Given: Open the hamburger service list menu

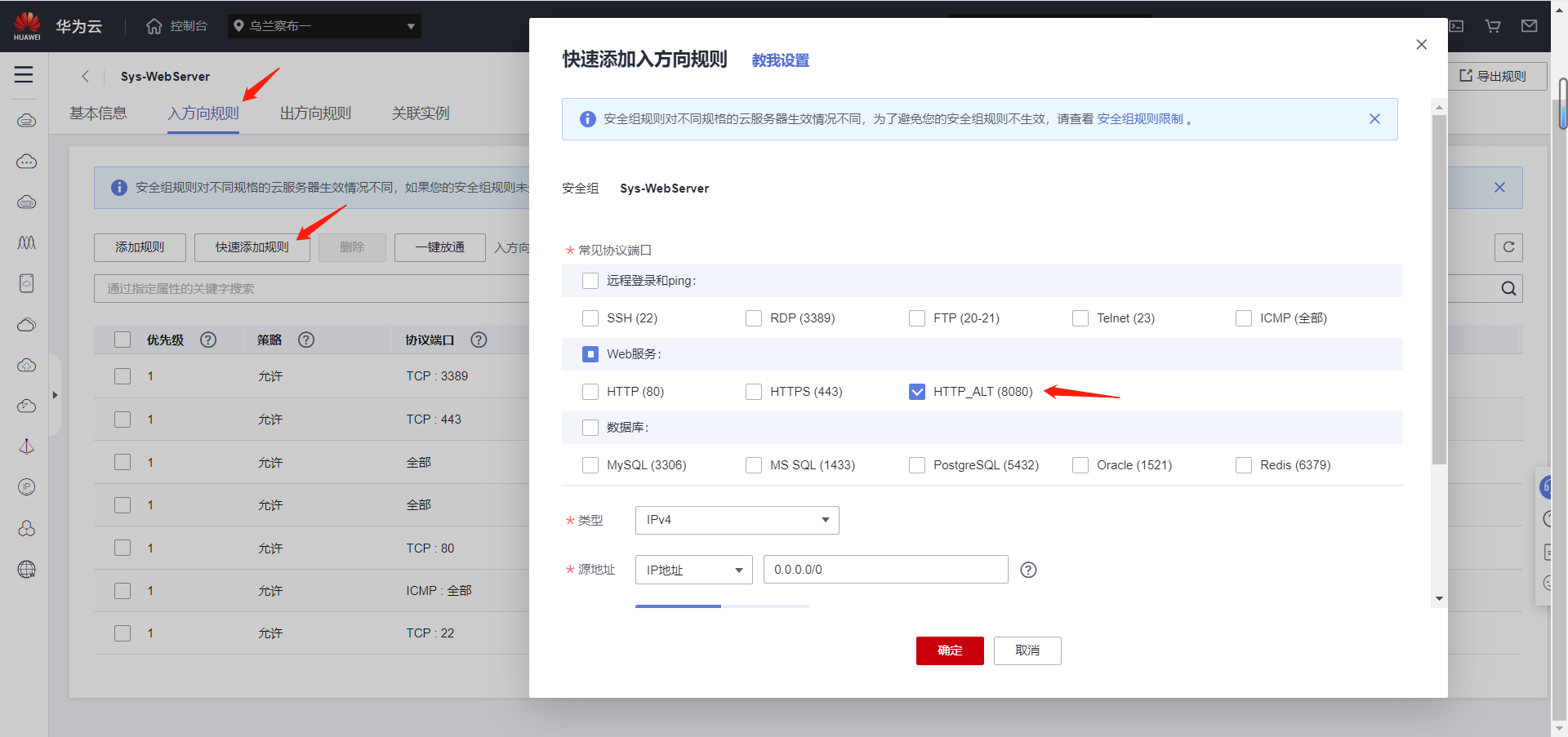Looking at the screenshot, I should [x=24, y=74].
